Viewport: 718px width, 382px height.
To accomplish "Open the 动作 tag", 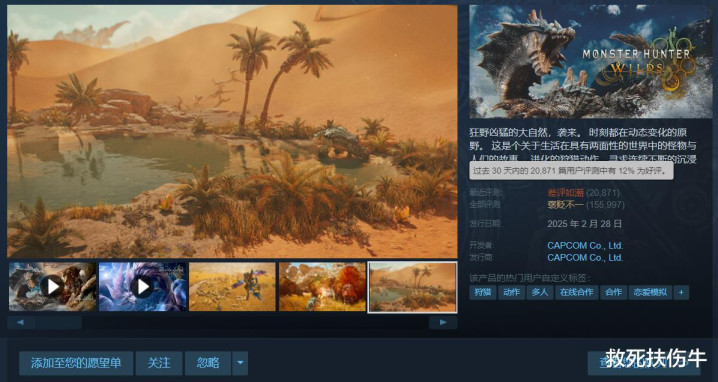I will pyautogui.click(x=511, y=292).
